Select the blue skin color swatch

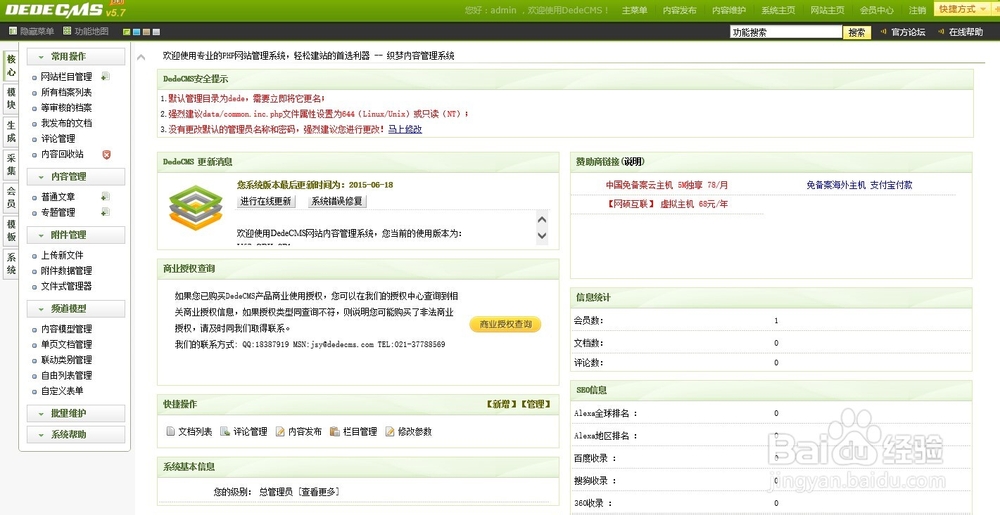136,31
